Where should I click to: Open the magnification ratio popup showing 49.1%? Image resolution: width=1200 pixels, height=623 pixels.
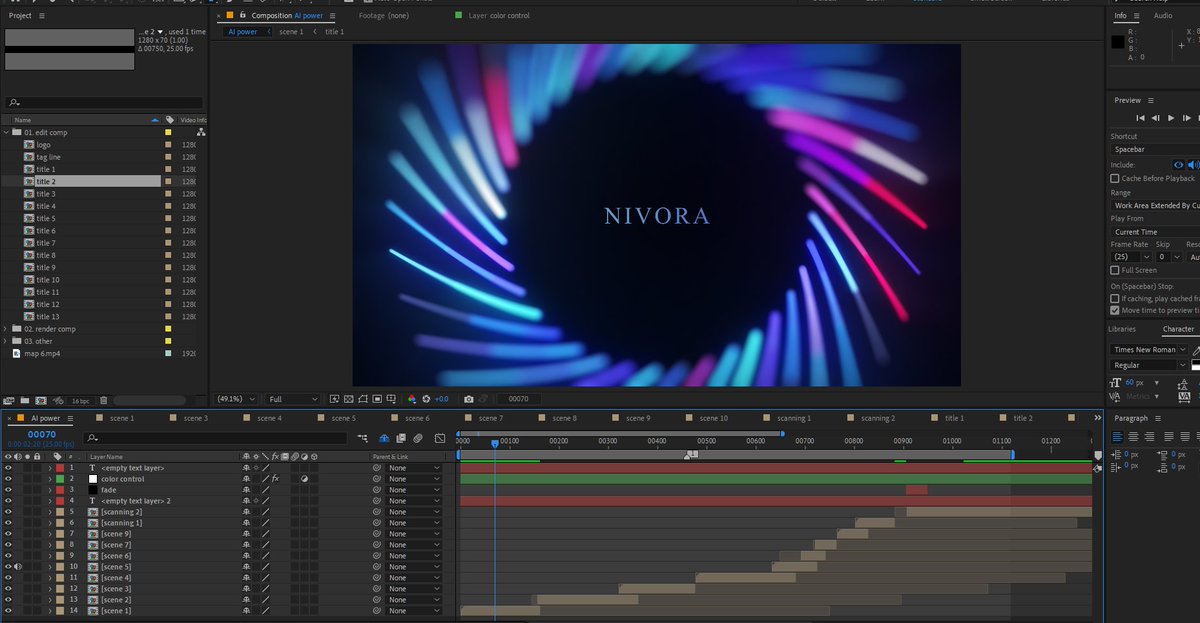(x=232, y=398)
